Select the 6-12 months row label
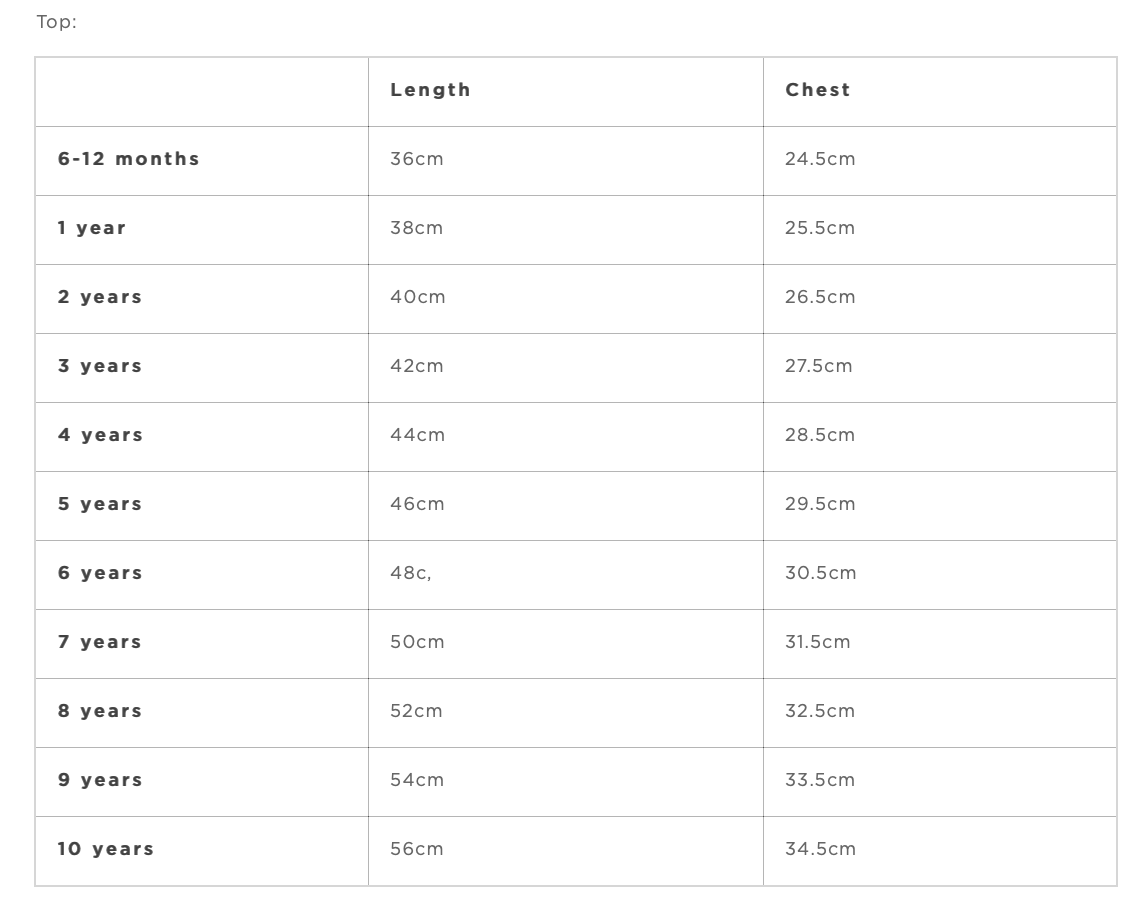1130x916 pixels. tap(129, 159)
